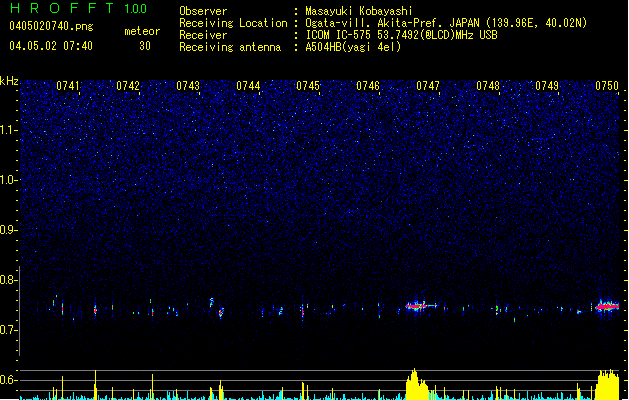
Task: Click the 0742 time marker
Action: [128, 86]
